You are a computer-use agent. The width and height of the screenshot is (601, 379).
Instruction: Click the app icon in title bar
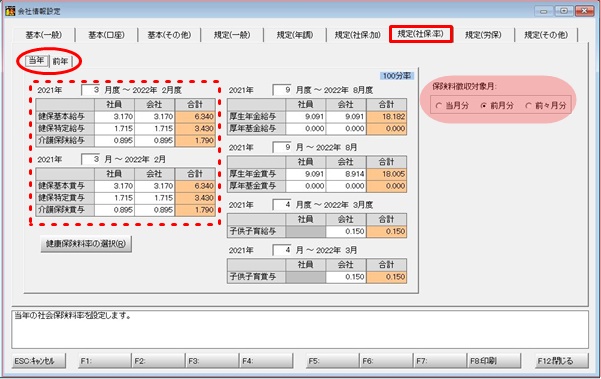coord(10,11)
